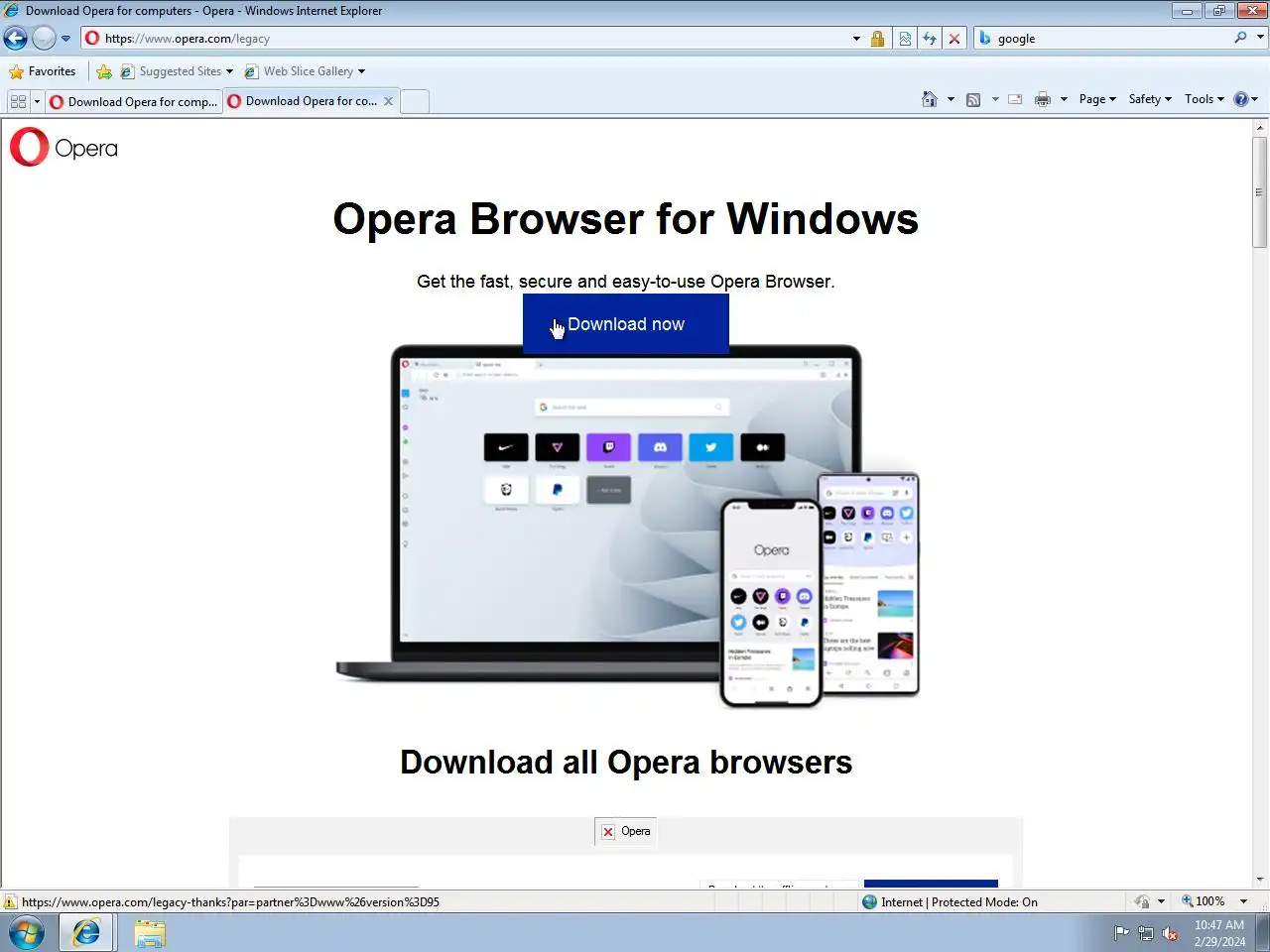Toggle Compatibility View icon

905,39
